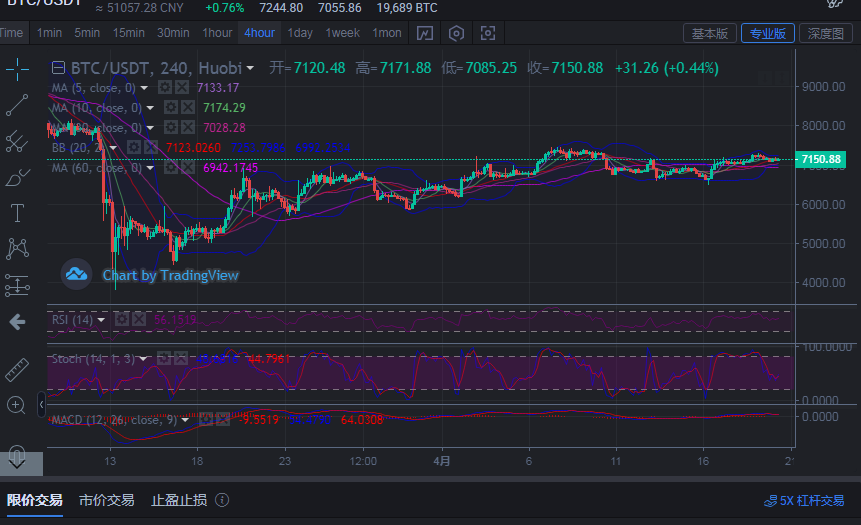Select the trend line drawing tool

18,105
